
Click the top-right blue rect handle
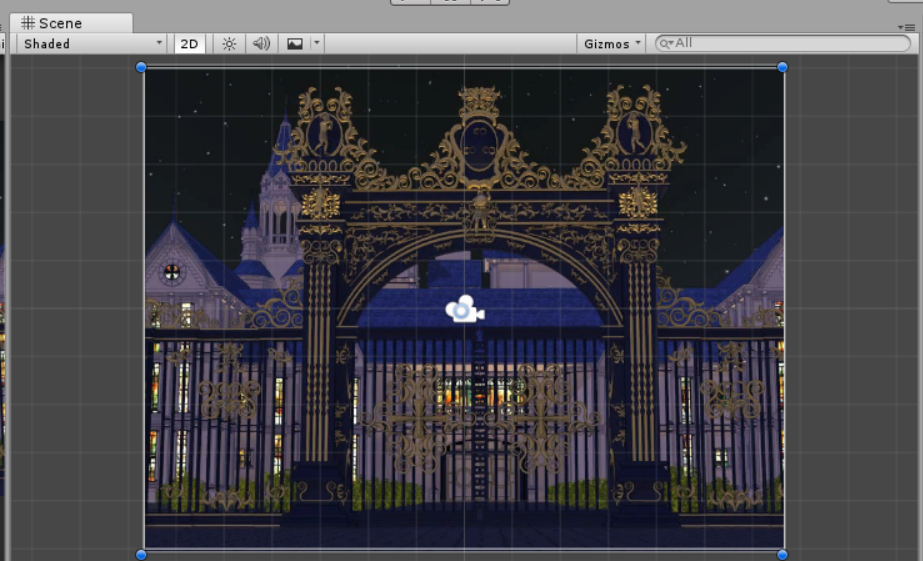point(782,67)
